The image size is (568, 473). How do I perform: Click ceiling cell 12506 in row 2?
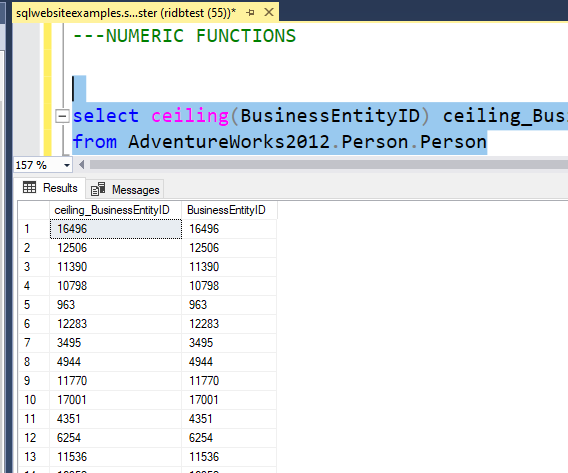coord(116,248)
